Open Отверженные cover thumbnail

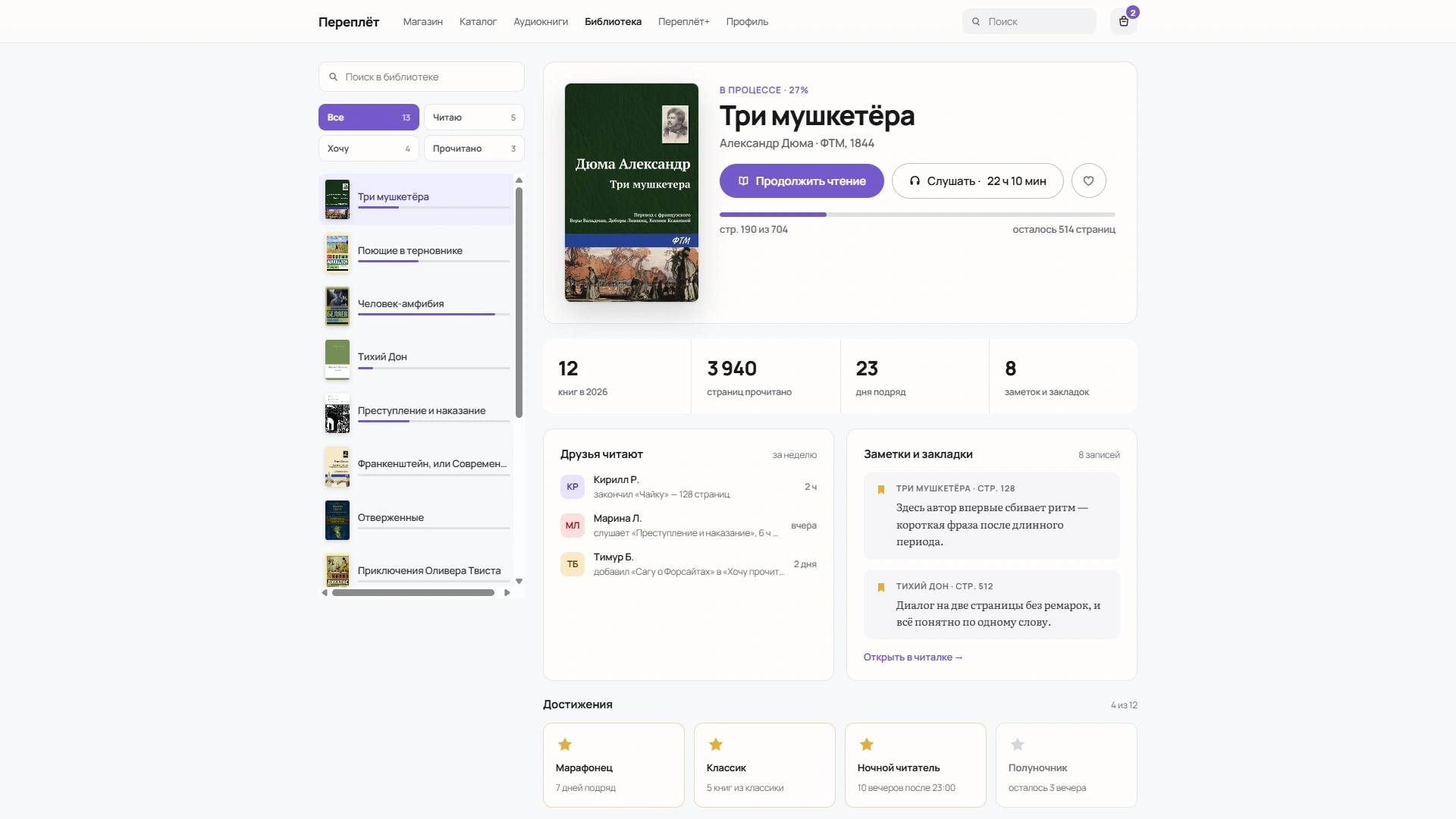[x=337, y=520]
